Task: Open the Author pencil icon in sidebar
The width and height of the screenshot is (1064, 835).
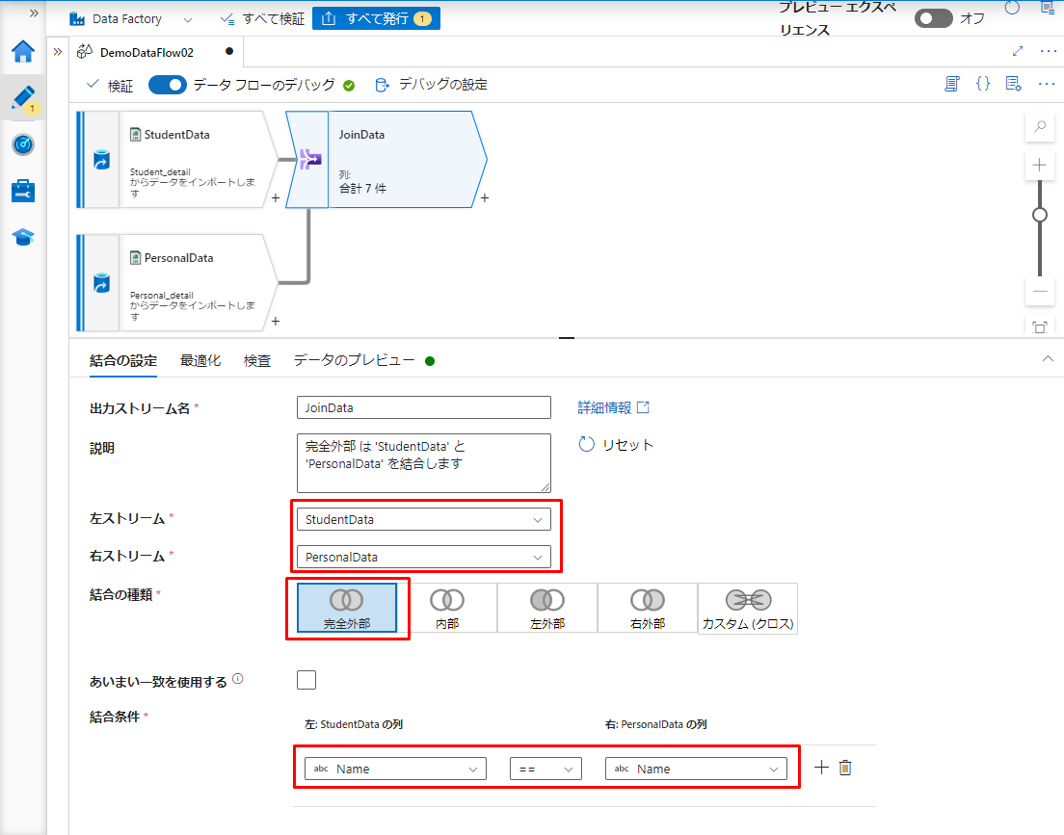Action: (23, 98)
